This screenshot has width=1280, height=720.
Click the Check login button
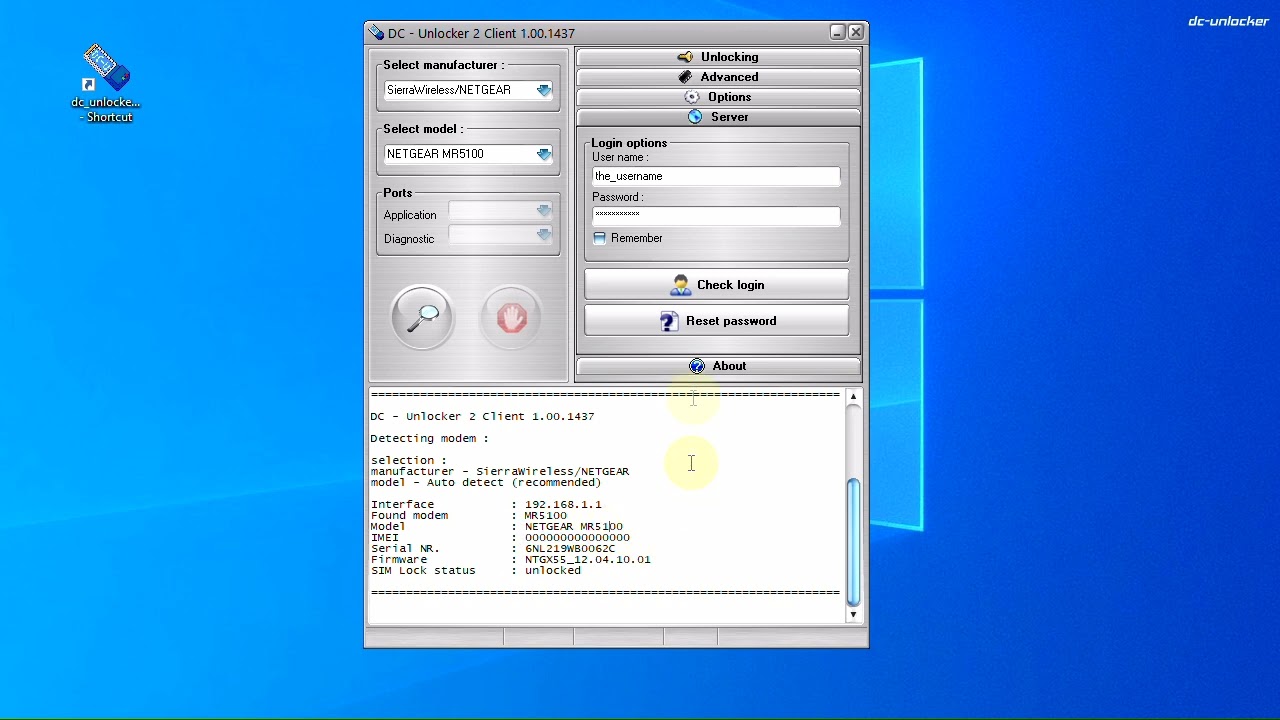coord(716,285)
